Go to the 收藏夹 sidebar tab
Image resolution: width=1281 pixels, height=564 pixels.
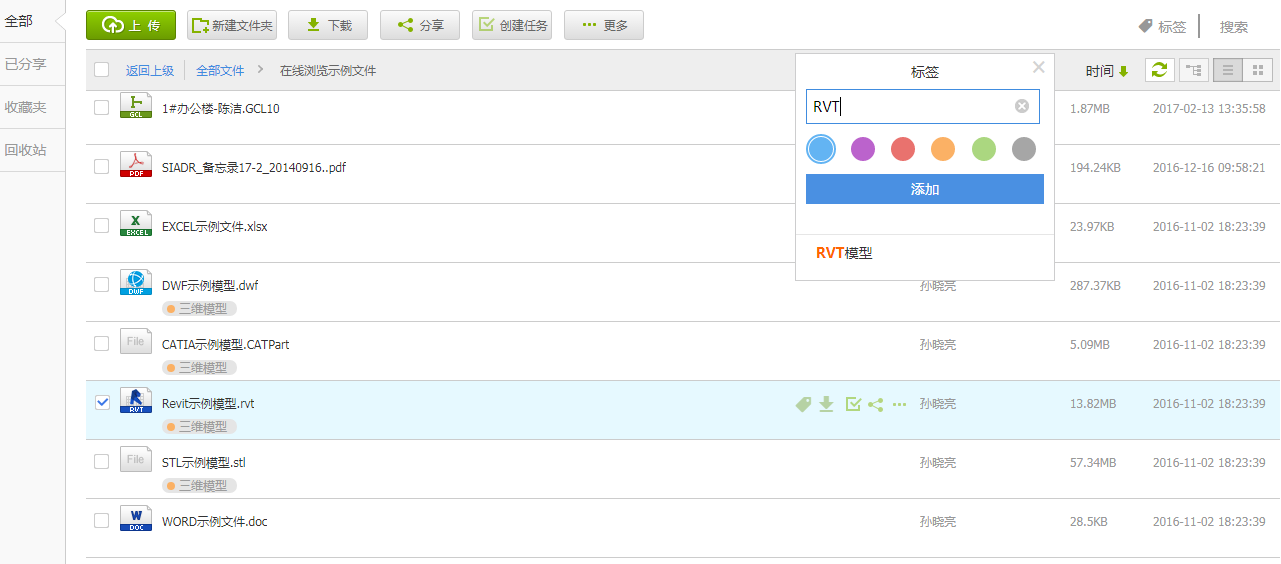tap(26, 107)
